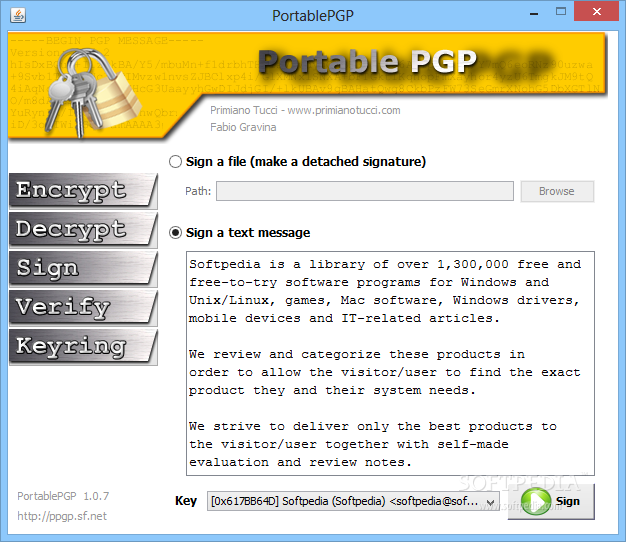The width and height of the screenshot is (626, 542).
Task: Click the Path: label
Action: pos(198,191)
